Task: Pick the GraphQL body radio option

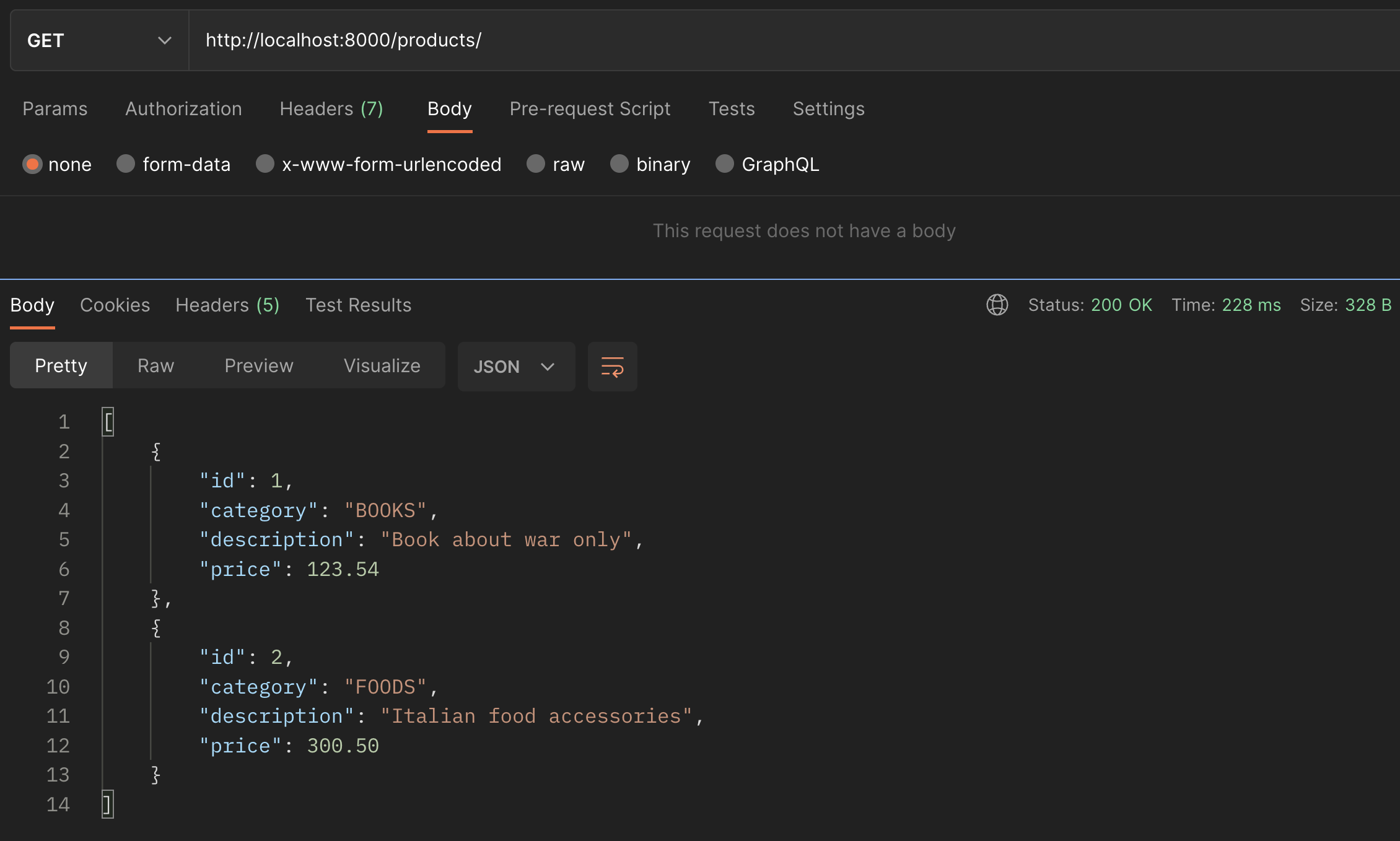Action: coord(725,164)
